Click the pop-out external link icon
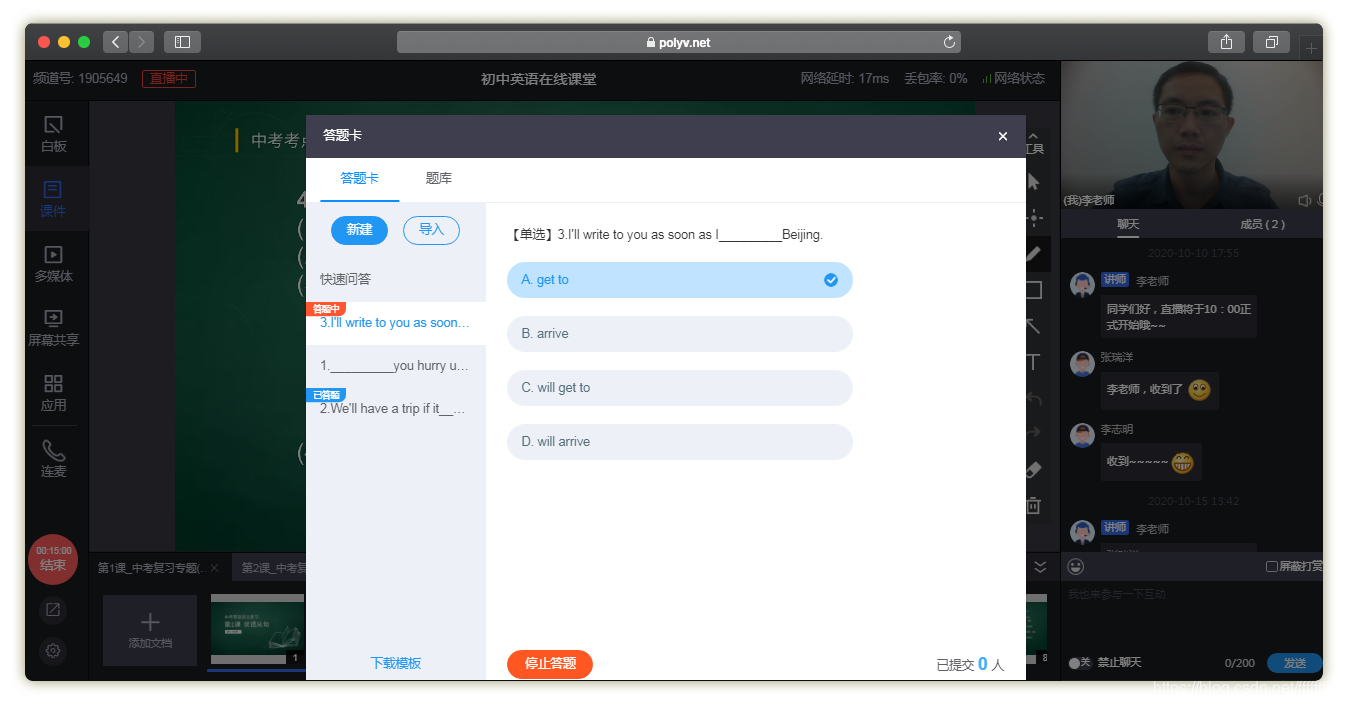This screenshot has height=707, width=1349. tap(53, 609)
